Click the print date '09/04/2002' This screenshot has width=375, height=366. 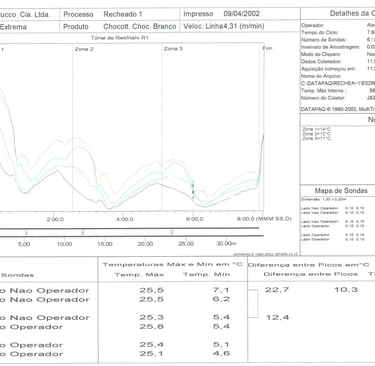(241, 14)
